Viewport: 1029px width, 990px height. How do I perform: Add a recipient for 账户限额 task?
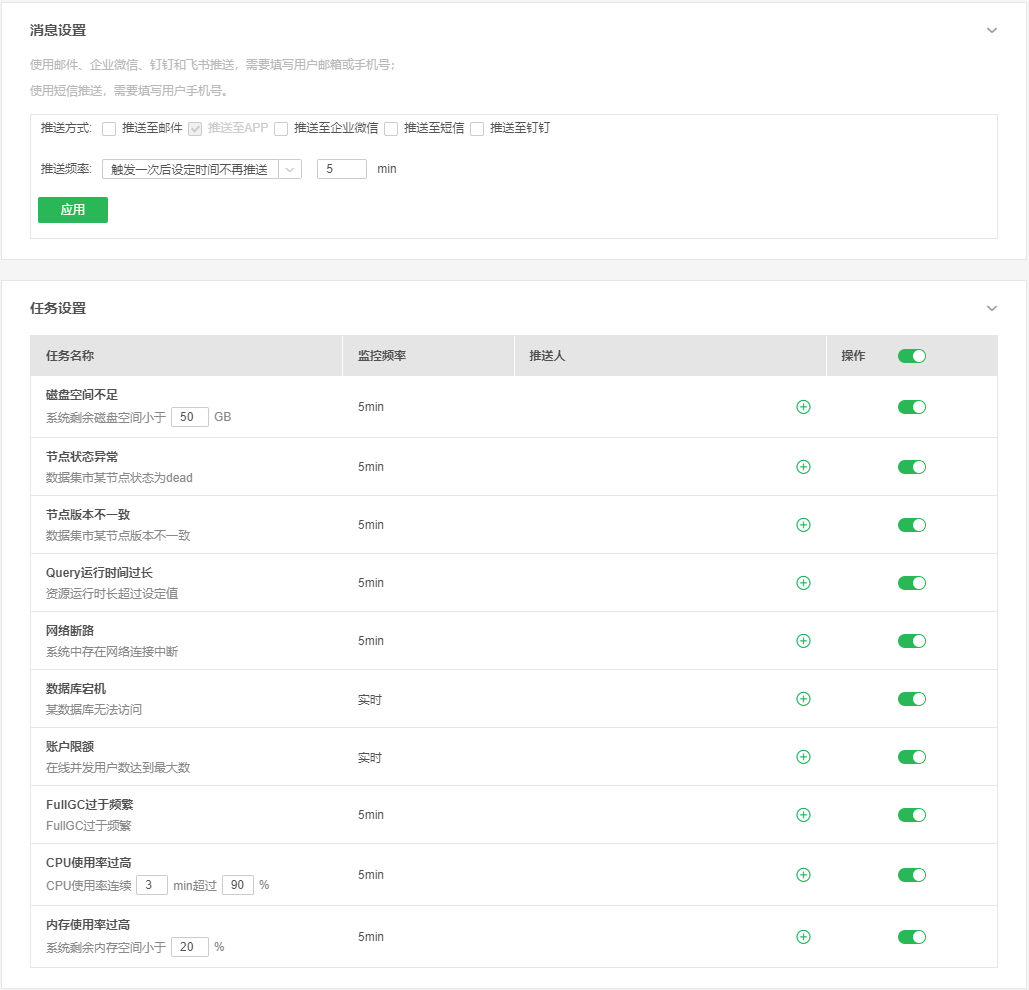[803, 757]
